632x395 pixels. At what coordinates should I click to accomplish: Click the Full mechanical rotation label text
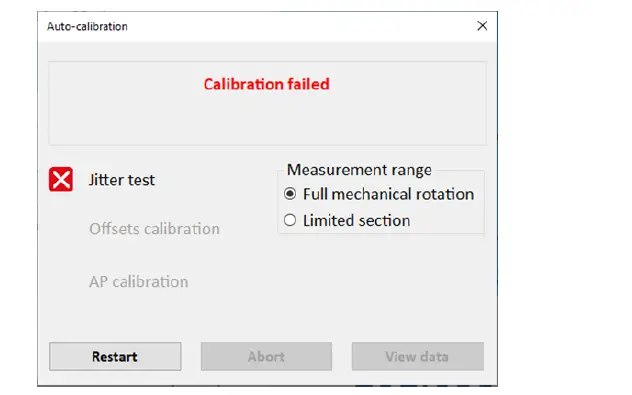388,194
